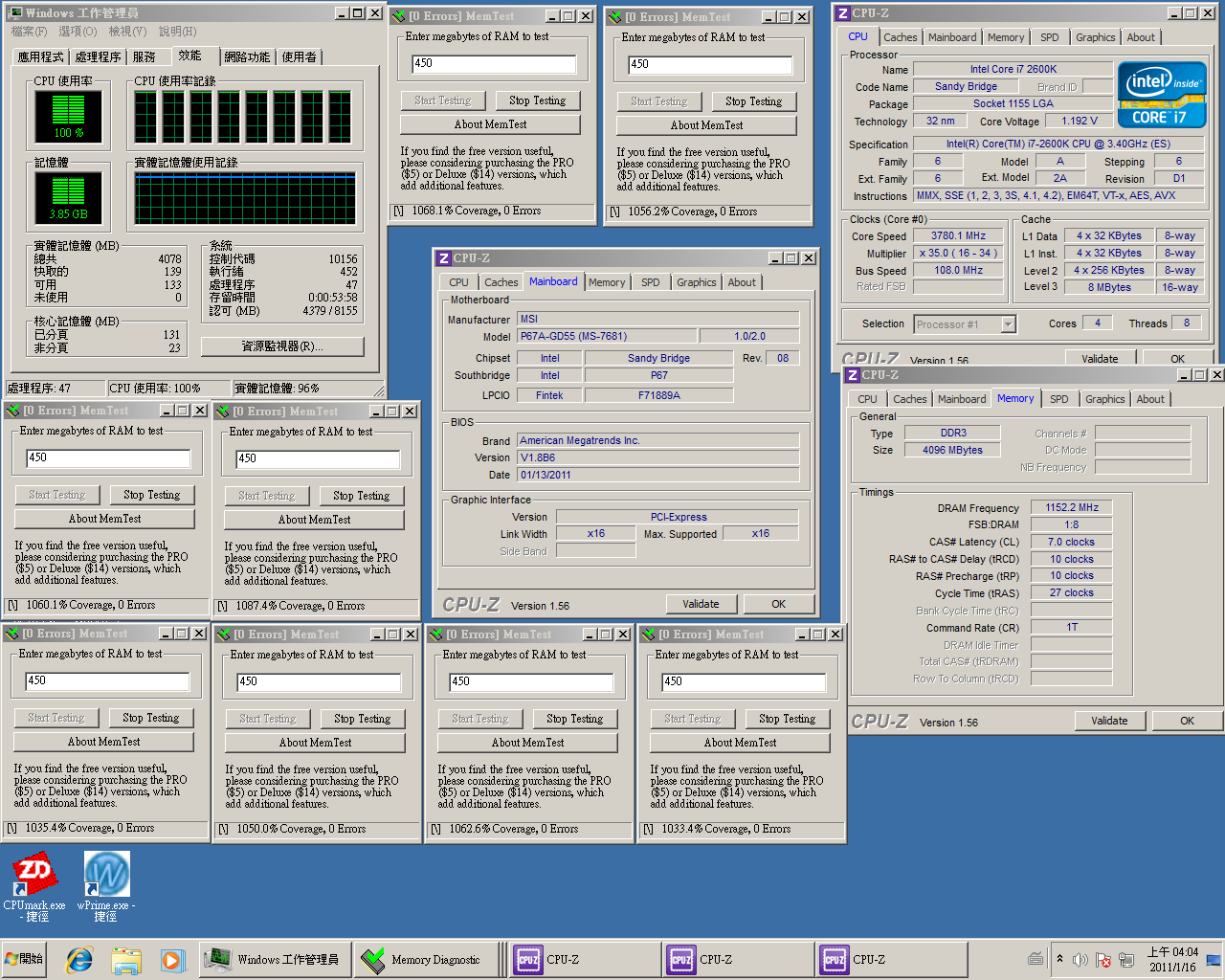The height and width of the screenshot is (980, 1225).
Task: Click title icon of MemTest with 1087.4% coverage
Action: (x=224, y=412)
